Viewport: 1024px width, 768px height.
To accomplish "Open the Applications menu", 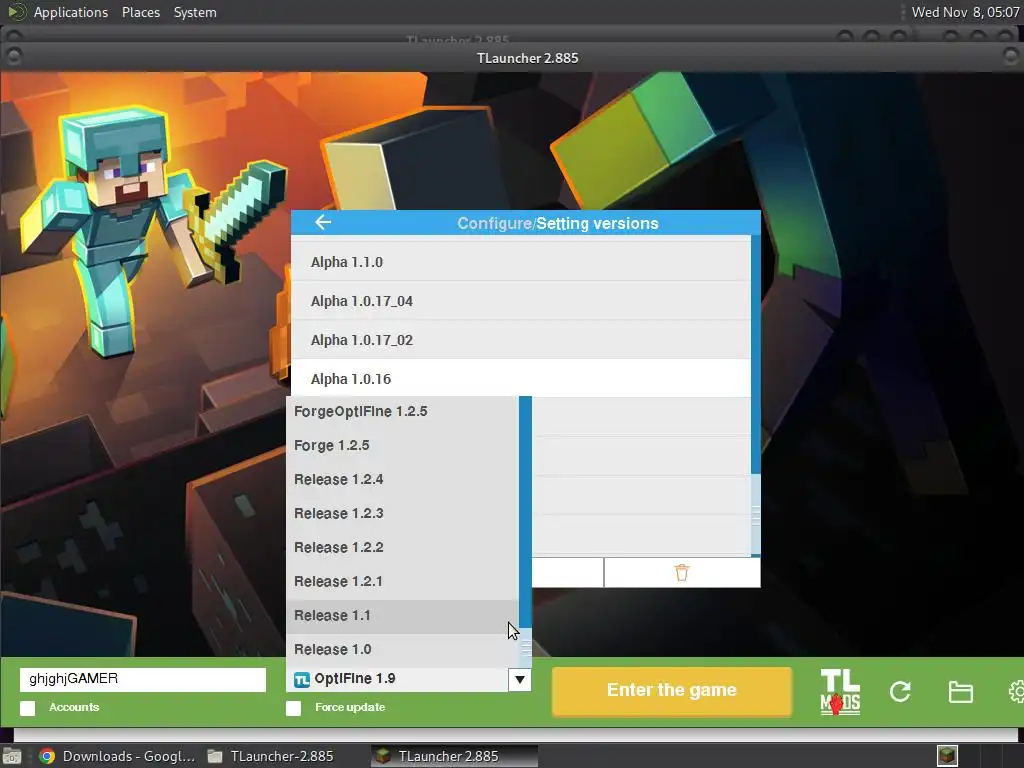I will point(71,12).
